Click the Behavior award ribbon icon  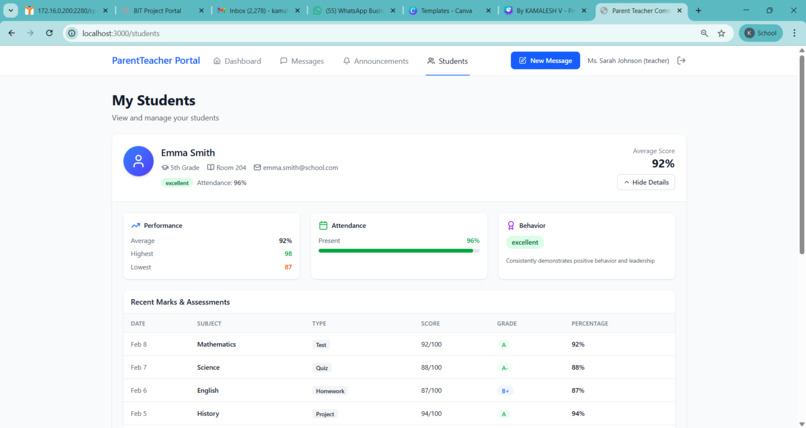pyautogui.click(x=510, y=226)
